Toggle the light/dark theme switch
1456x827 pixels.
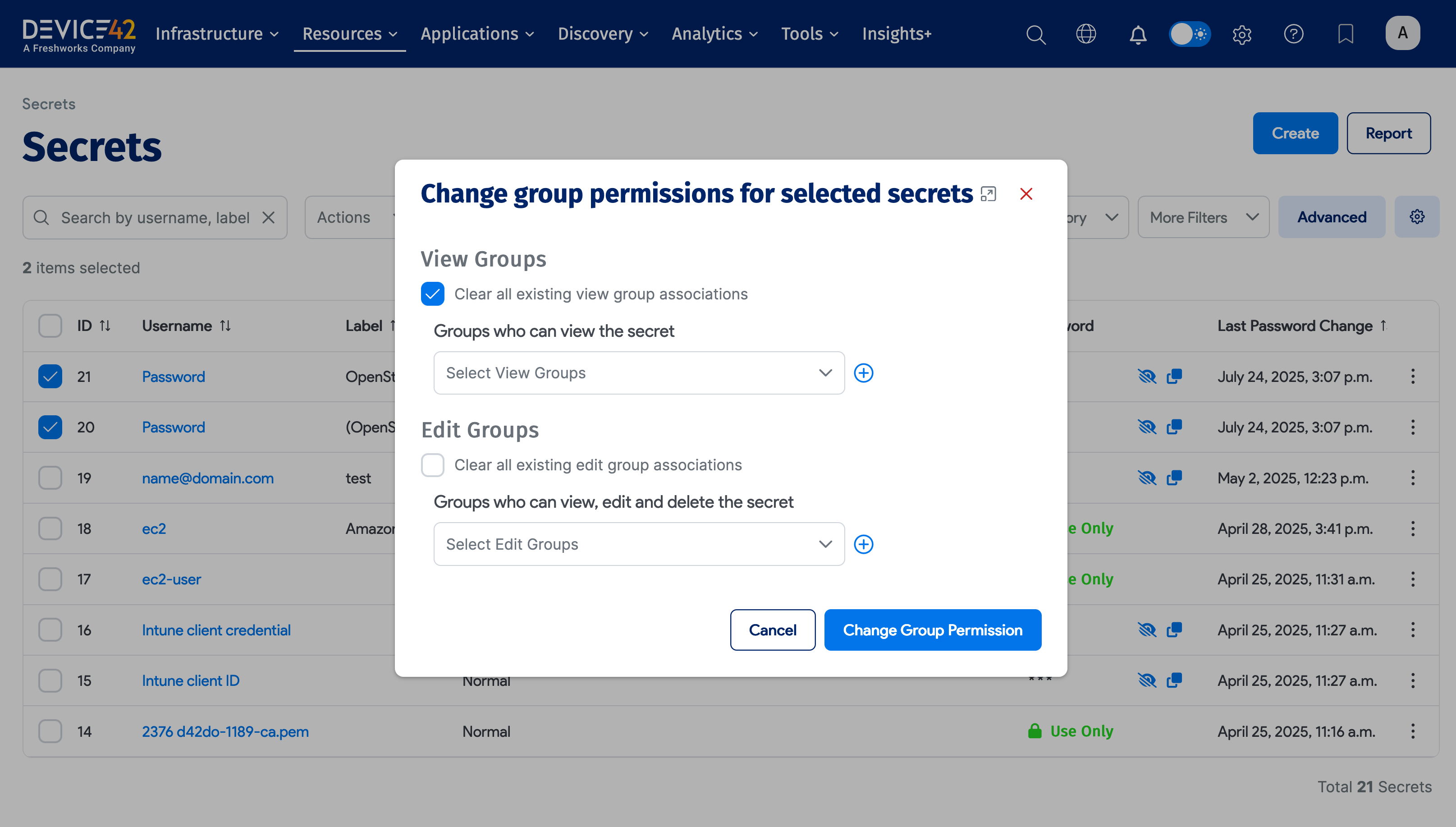1190,34
